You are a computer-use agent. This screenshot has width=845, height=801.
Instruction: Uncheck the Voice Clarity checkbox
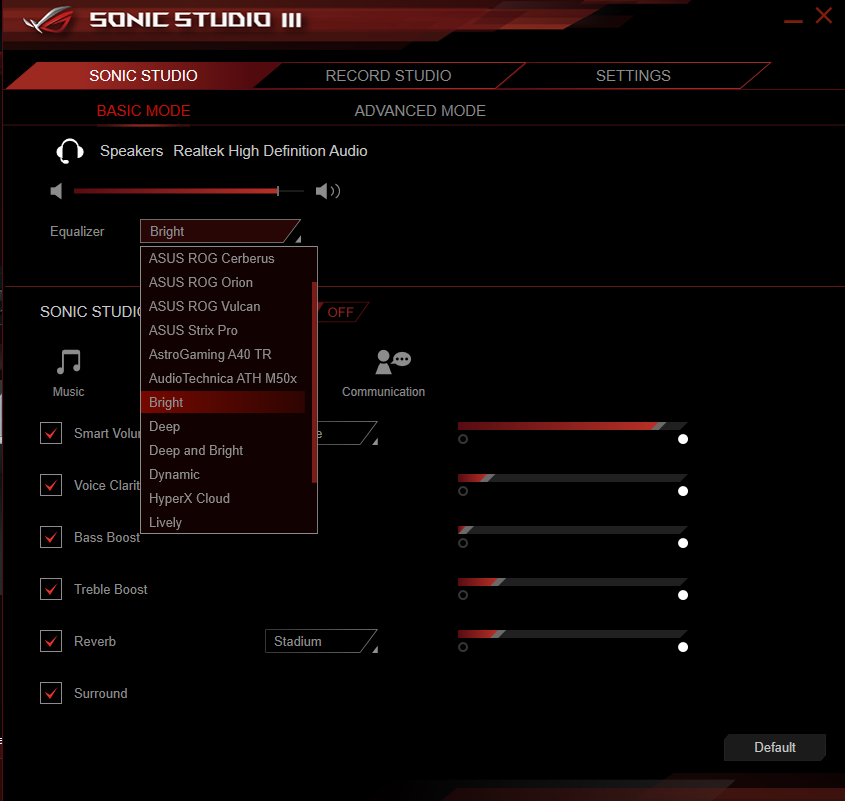[x=51, y=485]
